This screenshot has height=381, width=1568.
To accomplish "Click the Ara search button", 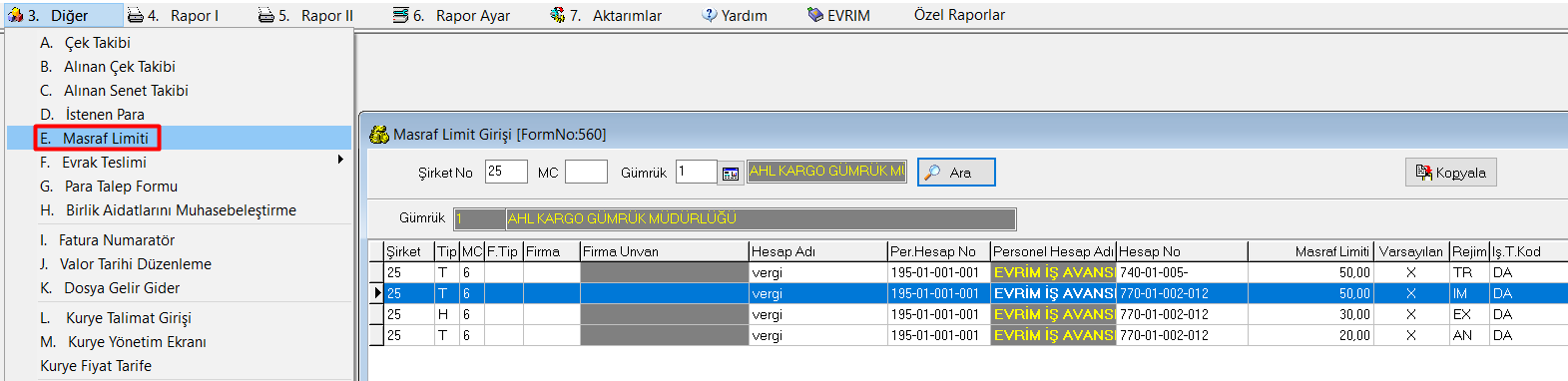I will tap(956, 173).
